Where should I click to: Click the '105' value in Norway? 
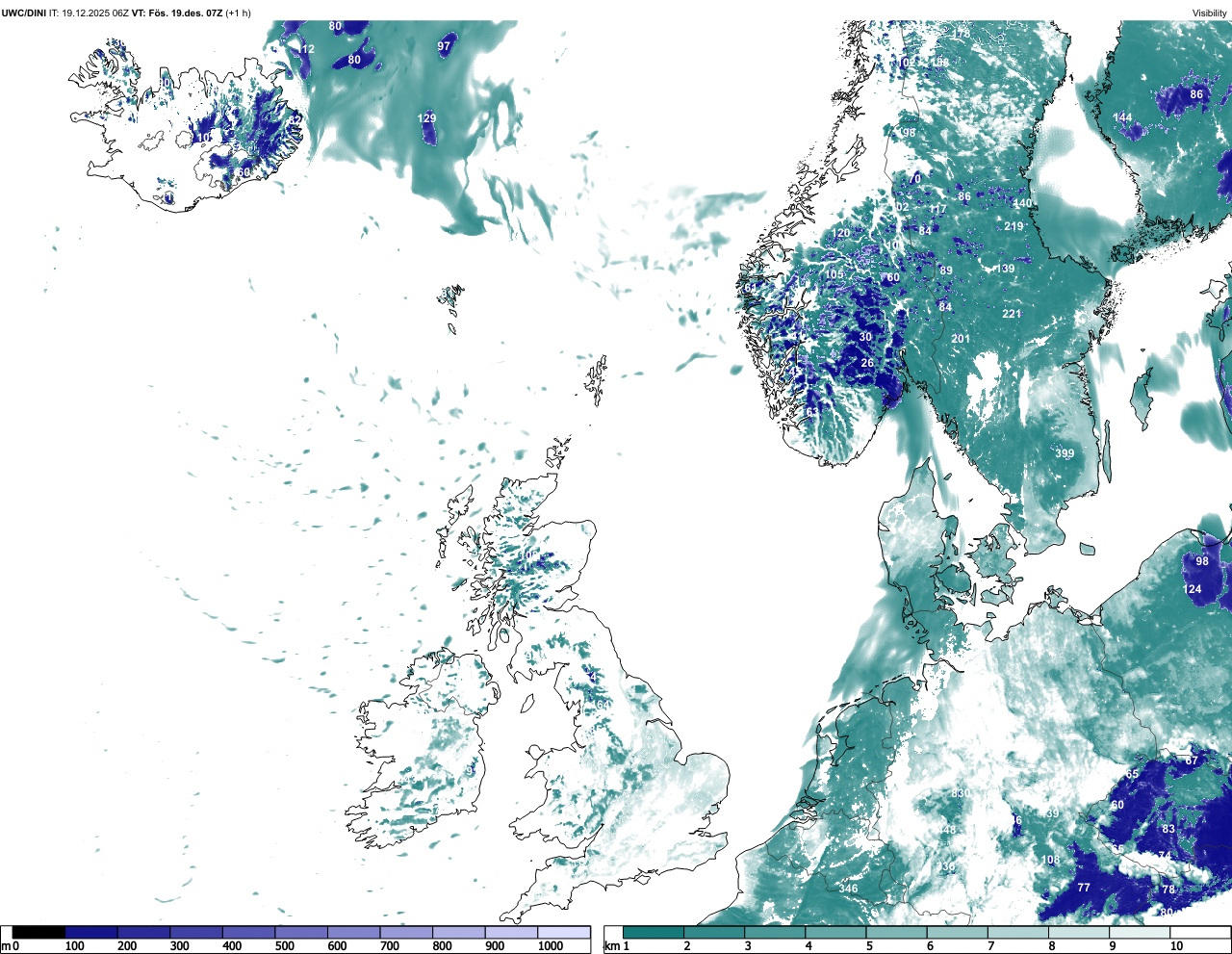tap(834, 275)
